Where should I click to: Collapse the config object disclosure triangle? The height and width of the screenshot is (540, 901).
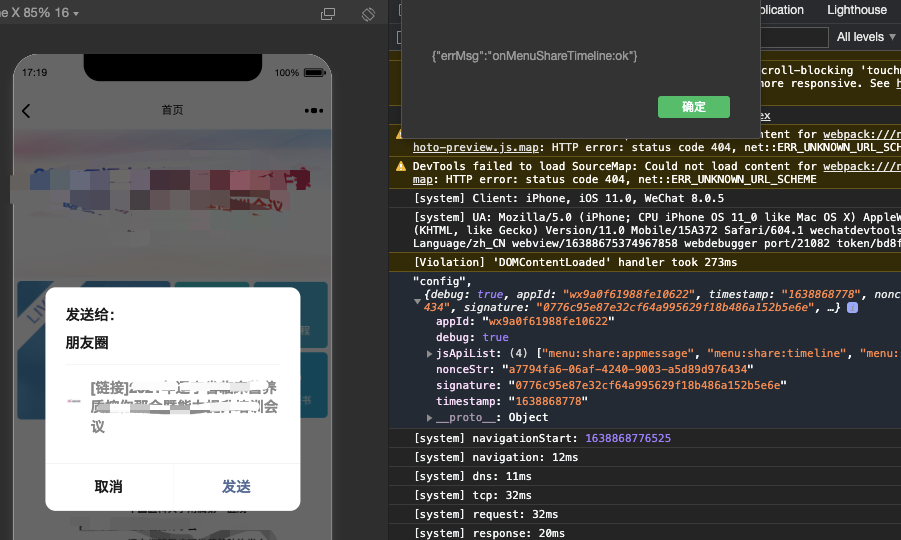point(418,301)
